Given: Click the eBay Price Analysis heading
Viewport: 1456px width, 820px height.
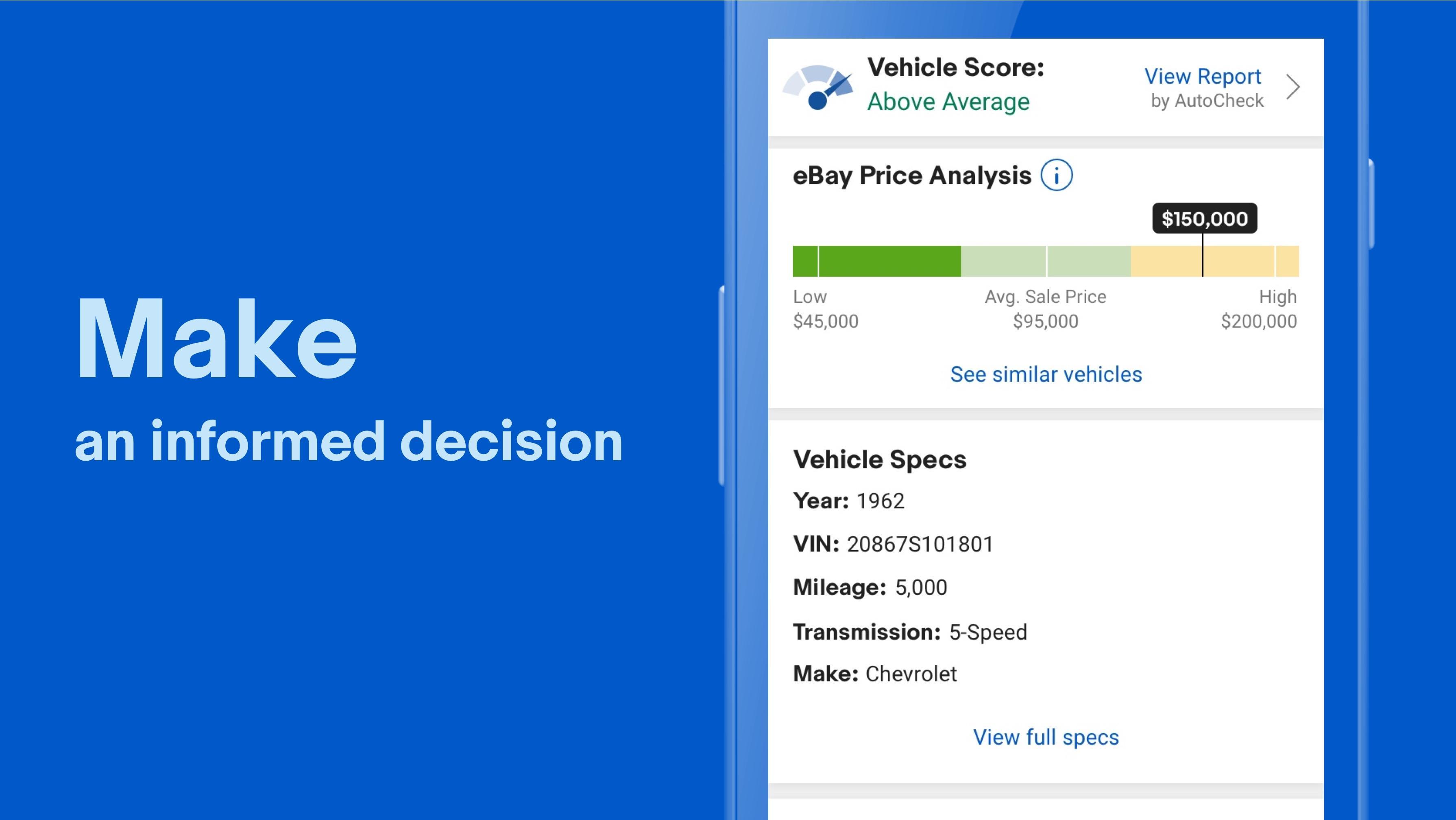Looking at the screenshot, I should tap(912, 175).
